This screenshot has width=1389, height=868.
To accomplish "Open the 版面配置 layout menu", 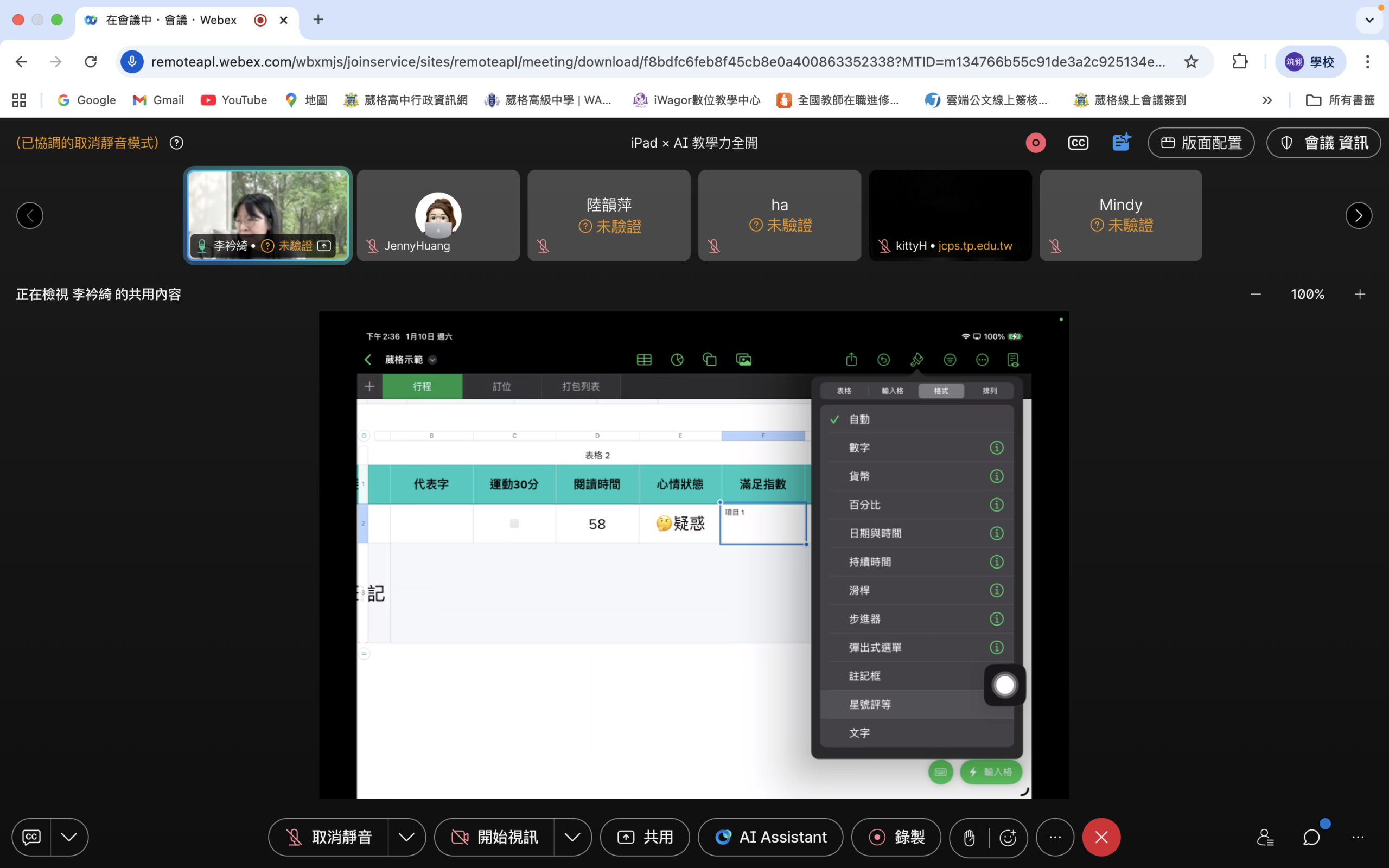I will click(1201, 143).
